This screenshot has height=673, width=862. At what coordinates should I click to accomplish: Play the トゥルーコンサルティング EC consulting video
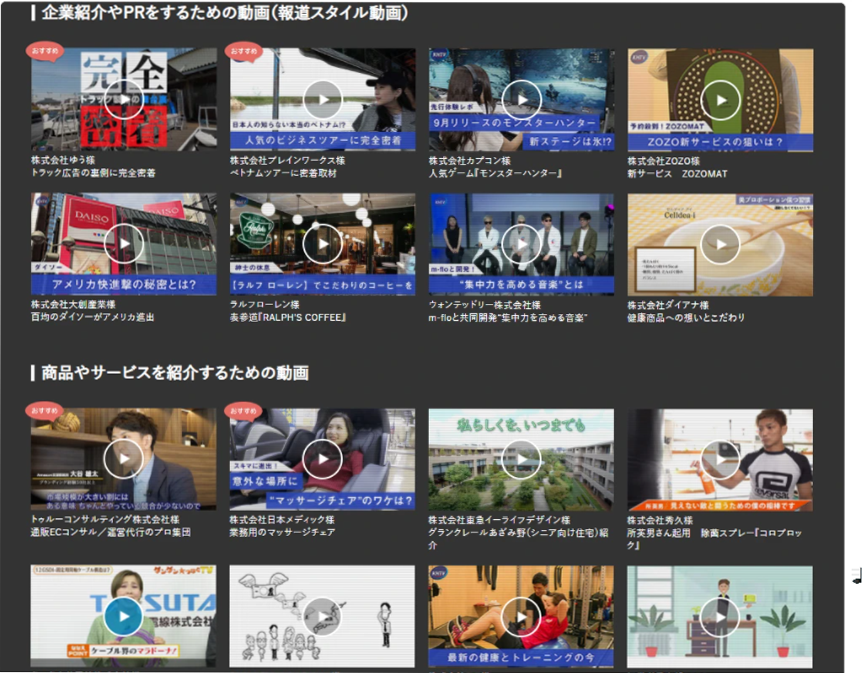123,459
